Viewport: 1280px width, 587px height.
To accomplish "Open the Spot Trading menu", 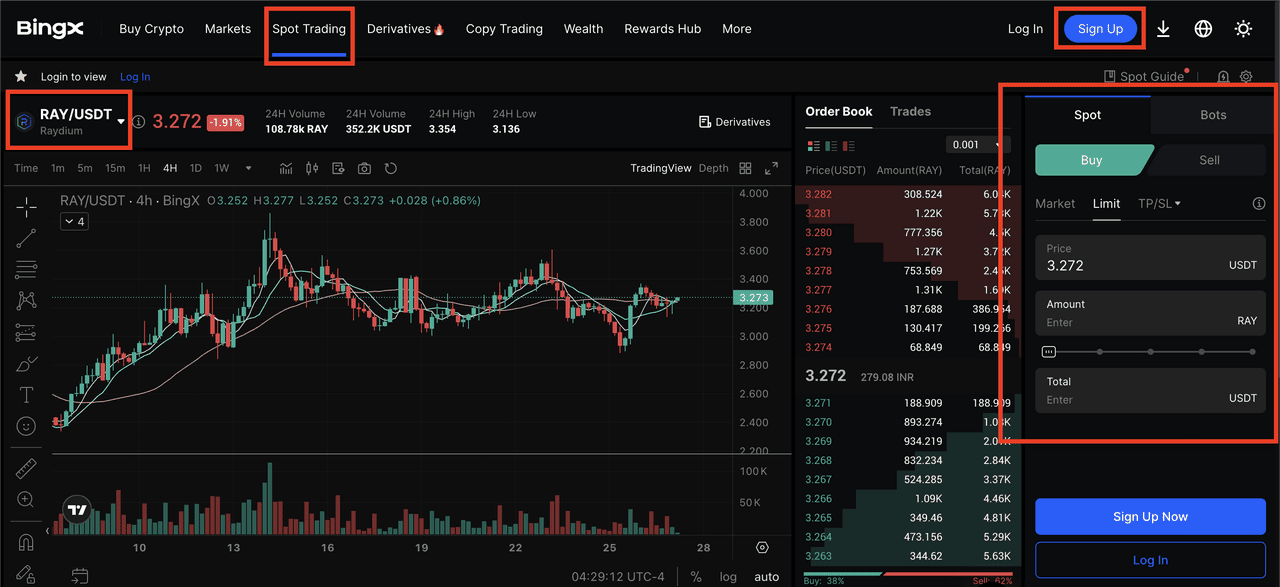I will 309,29.
